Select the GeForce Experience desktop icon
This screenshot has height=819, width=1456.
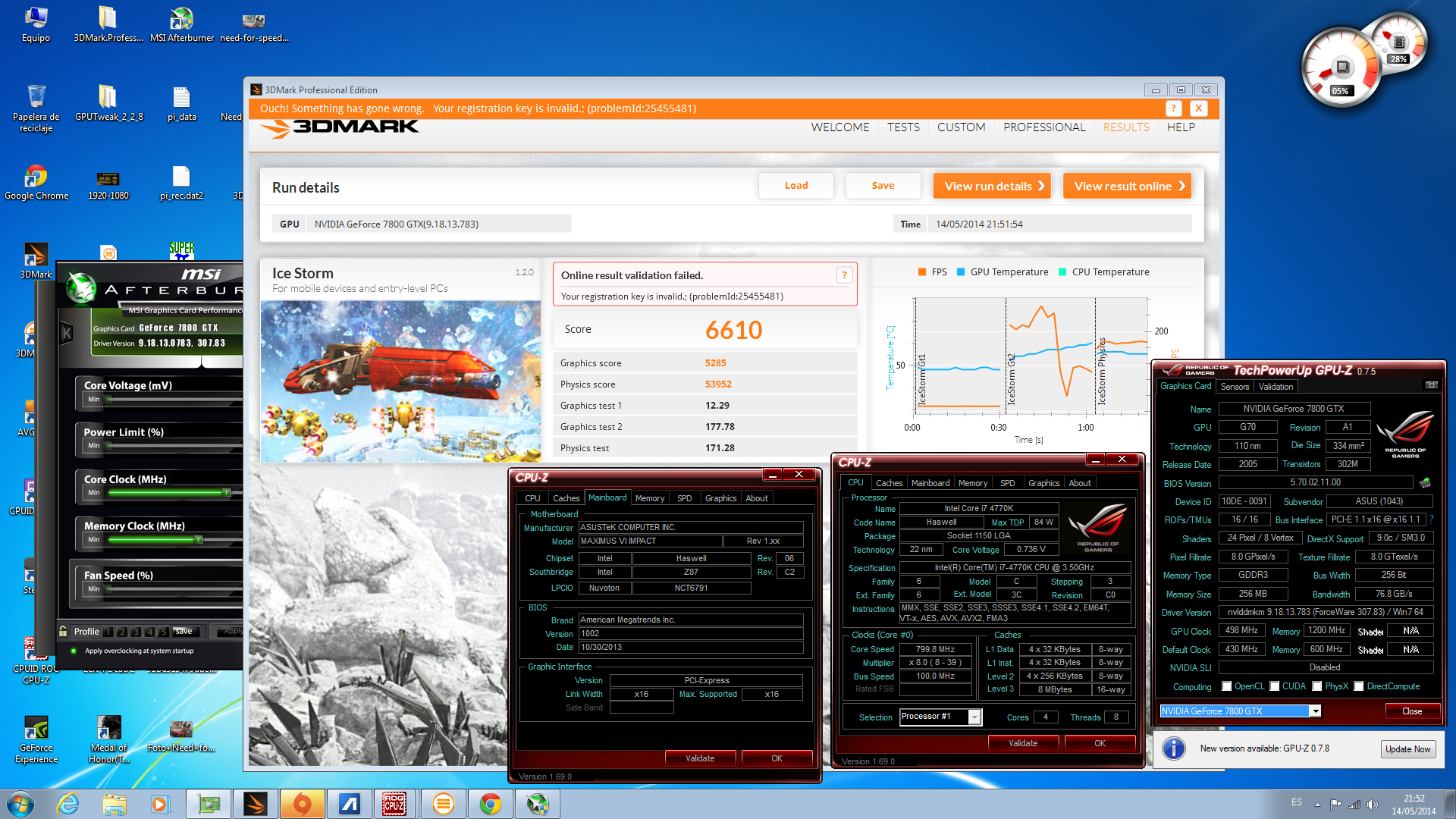[36, 739]
